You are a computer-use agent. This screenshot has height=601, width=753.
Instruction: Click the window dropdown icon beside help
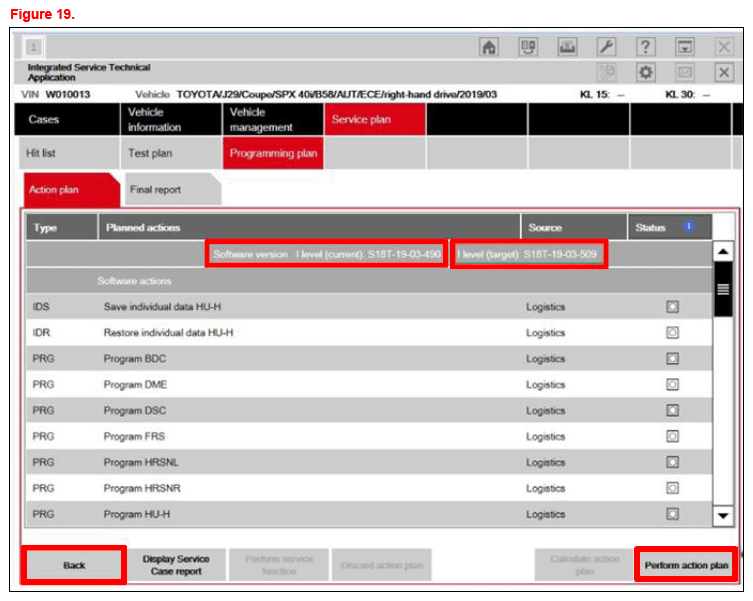point(685,47)
